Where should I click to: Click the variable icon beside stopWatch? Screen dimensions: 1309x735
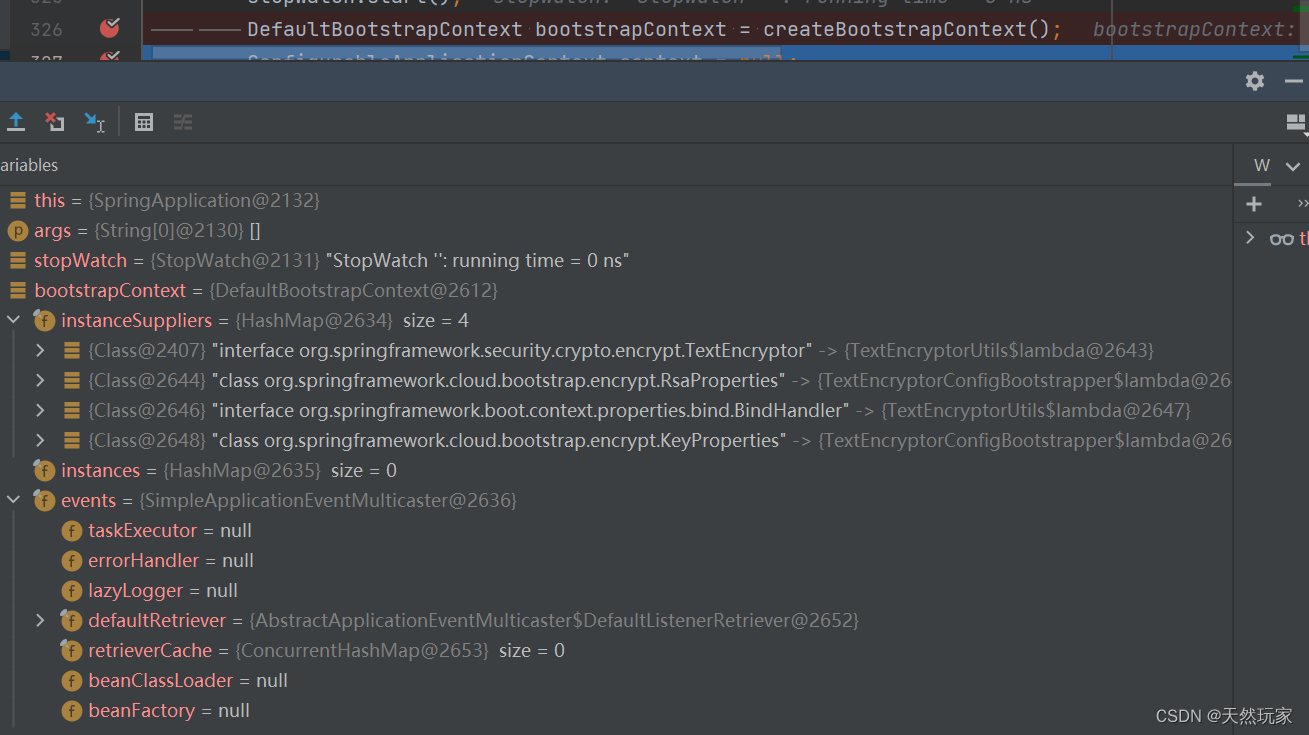click(x=17, y=260)
